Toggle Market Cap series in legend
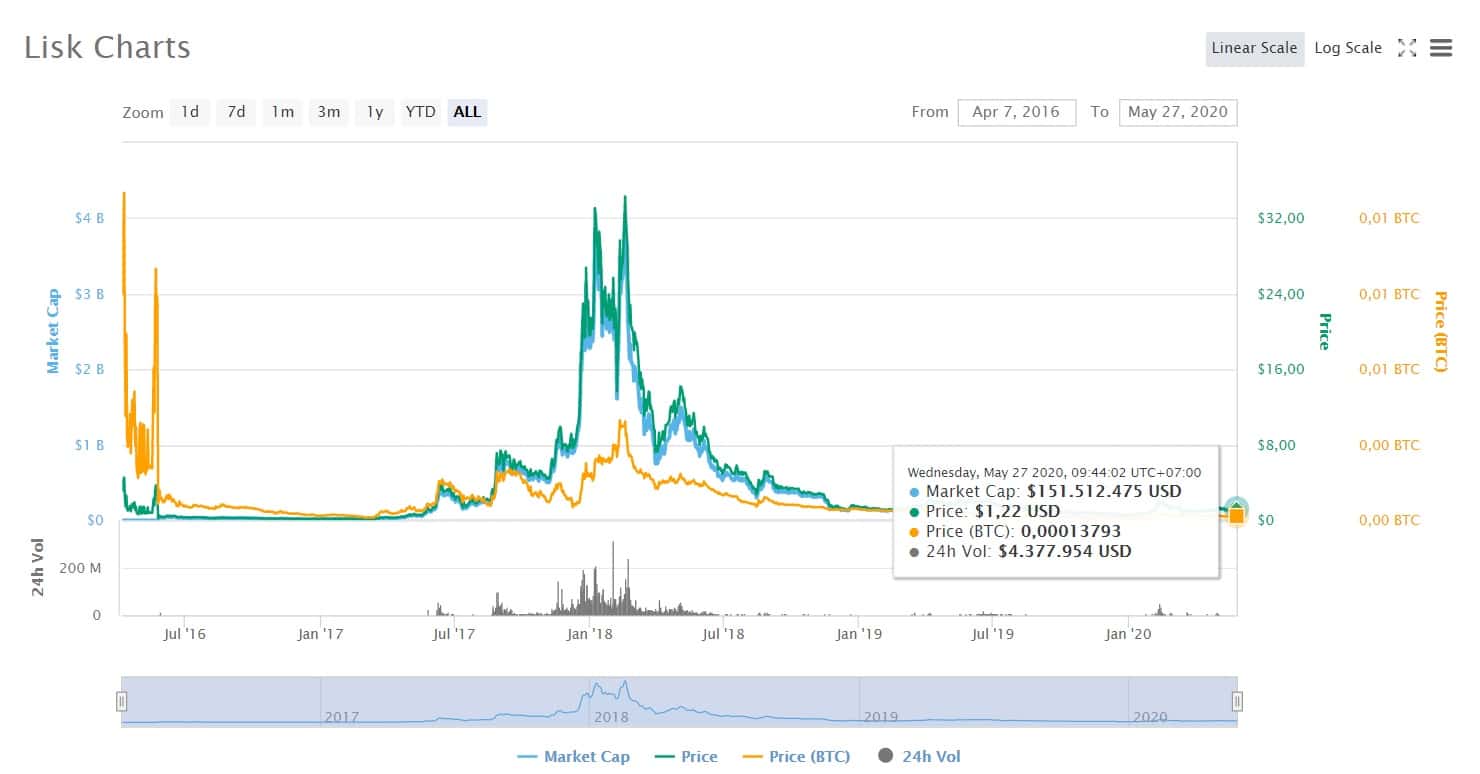 tap(573, 756)
